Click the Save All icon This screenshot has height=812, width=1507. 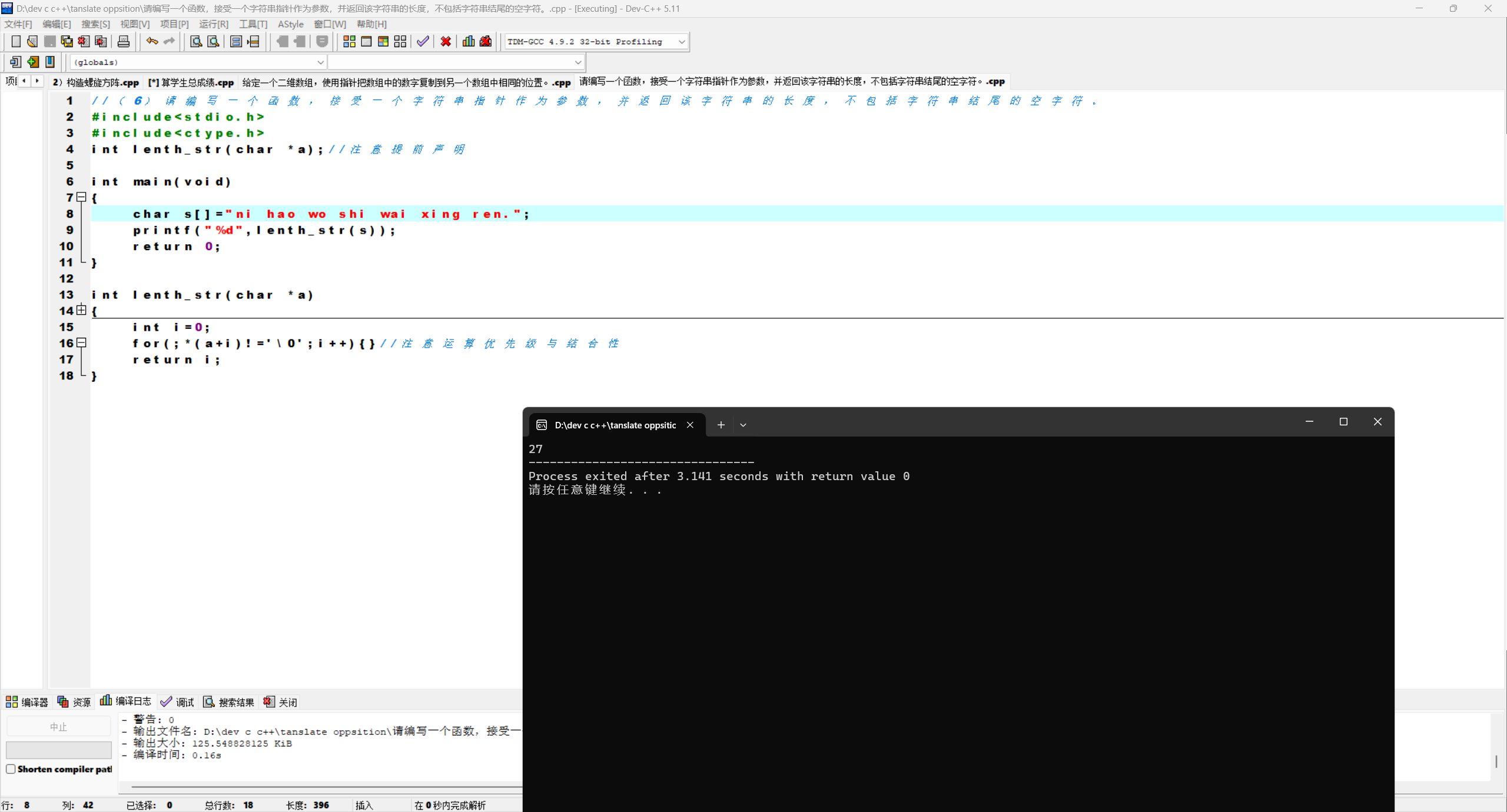click(x=67, y=41)
